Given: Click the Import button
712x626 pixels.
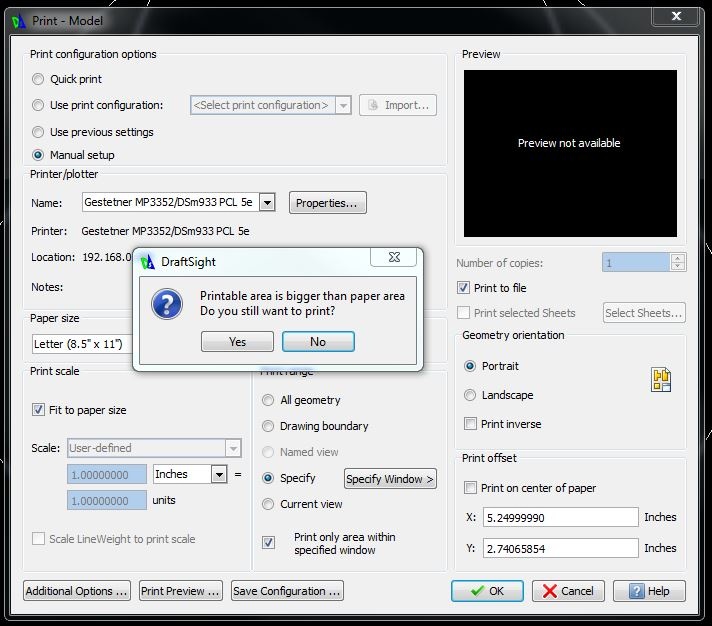Looking at the screenshot, I should tap(398, 105).
